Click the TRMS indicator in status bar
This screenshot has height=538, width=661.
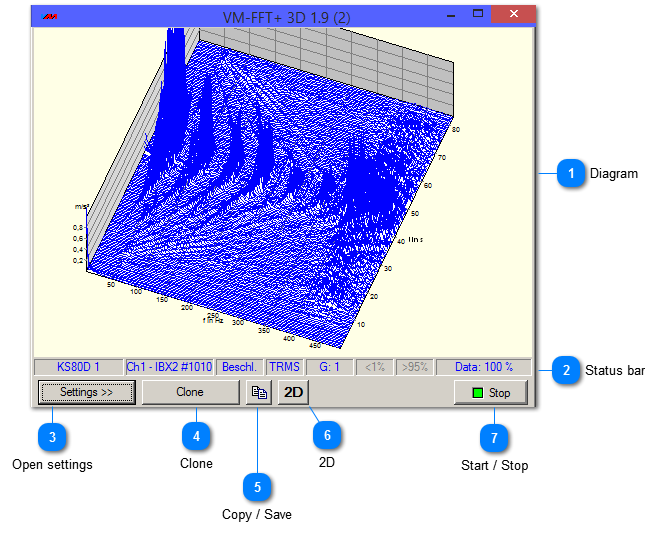pyautogui.click(x=284, y=367)
